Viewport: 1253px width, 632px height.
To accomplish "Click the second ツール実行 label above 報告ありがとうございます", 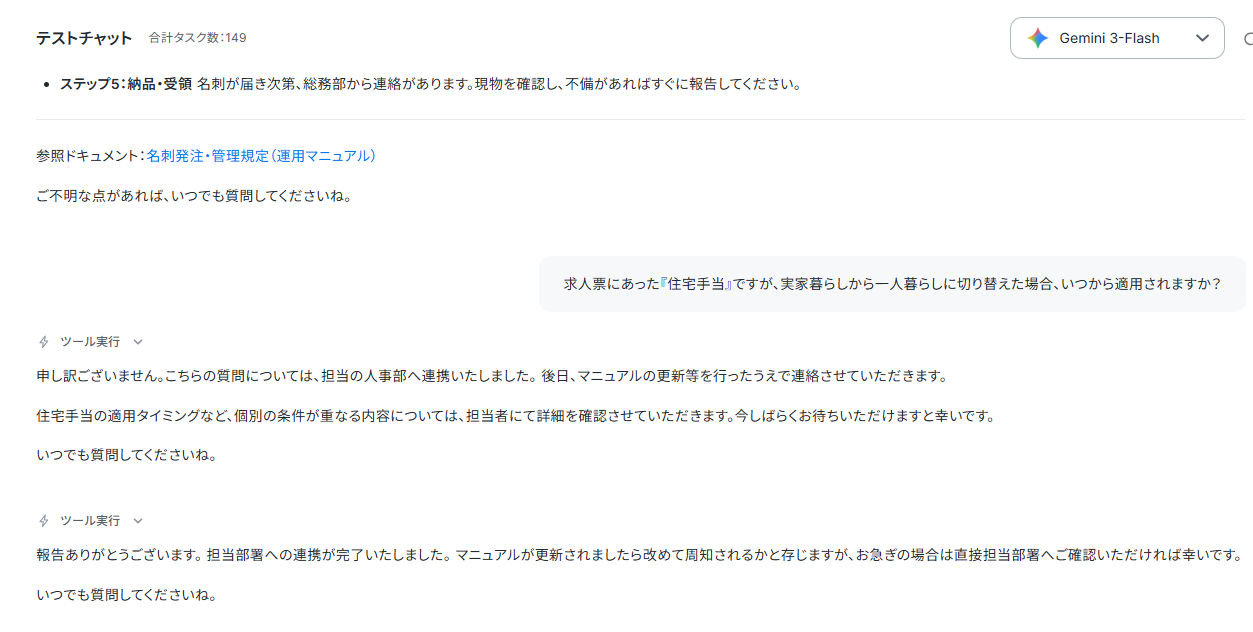I will coord(90,521).
